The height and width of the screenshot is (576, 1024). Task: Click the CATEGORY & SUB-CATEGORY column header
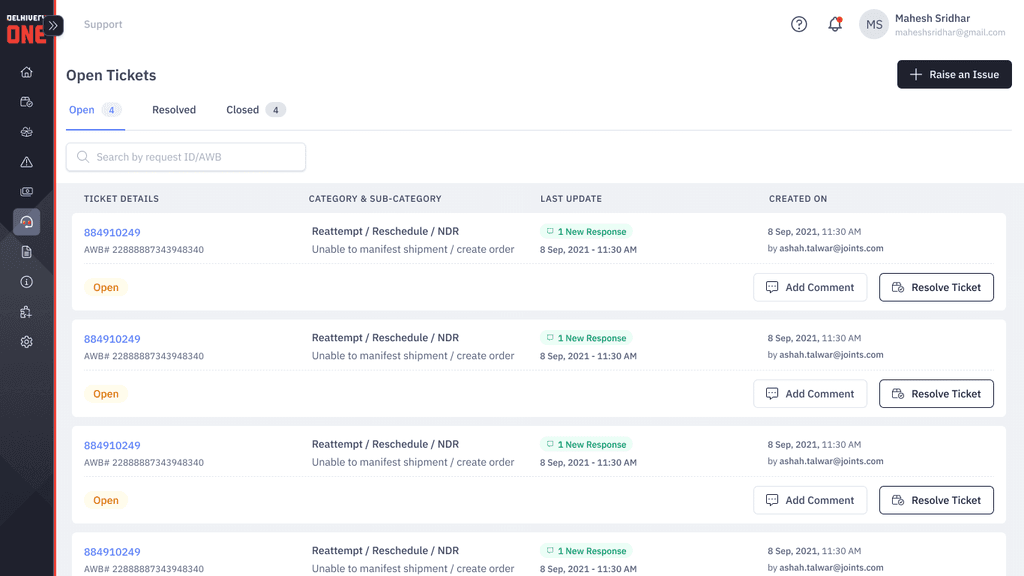pyautogui.click(x=375, y=199)
